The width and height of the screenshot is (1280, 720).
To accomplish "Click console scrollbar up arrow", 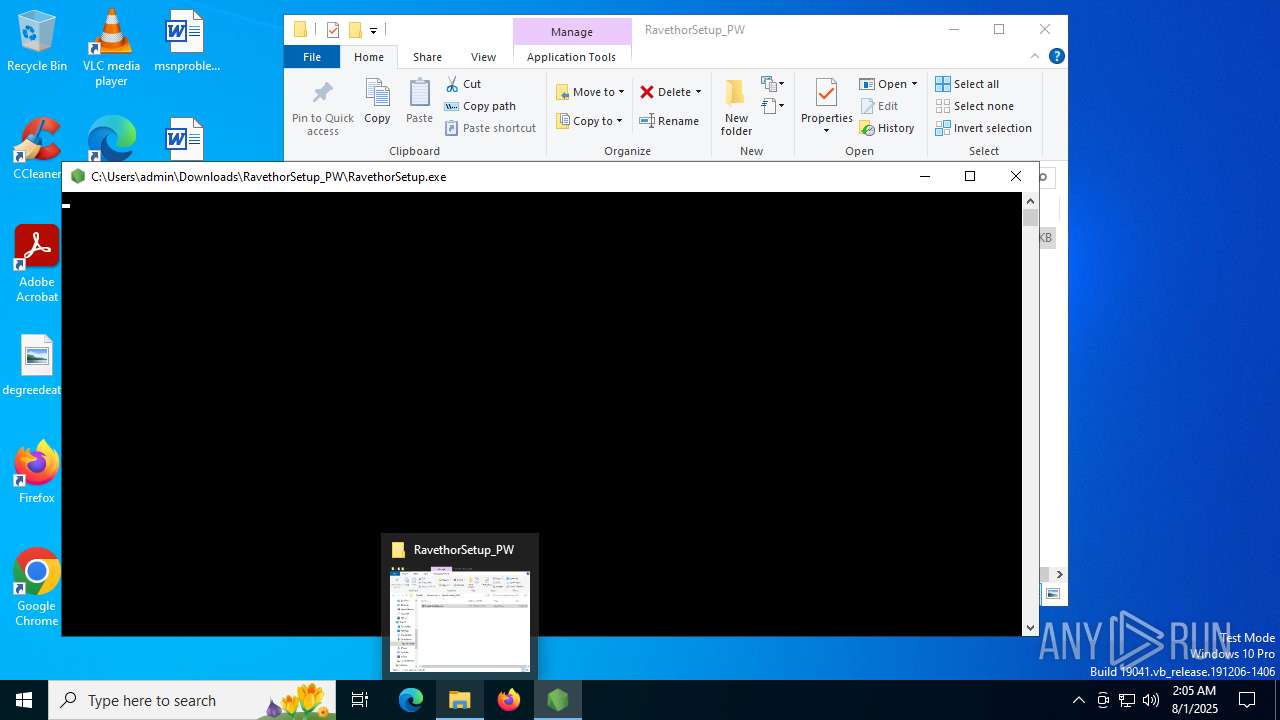I will pyautogui.click(x=1030, y=201).
